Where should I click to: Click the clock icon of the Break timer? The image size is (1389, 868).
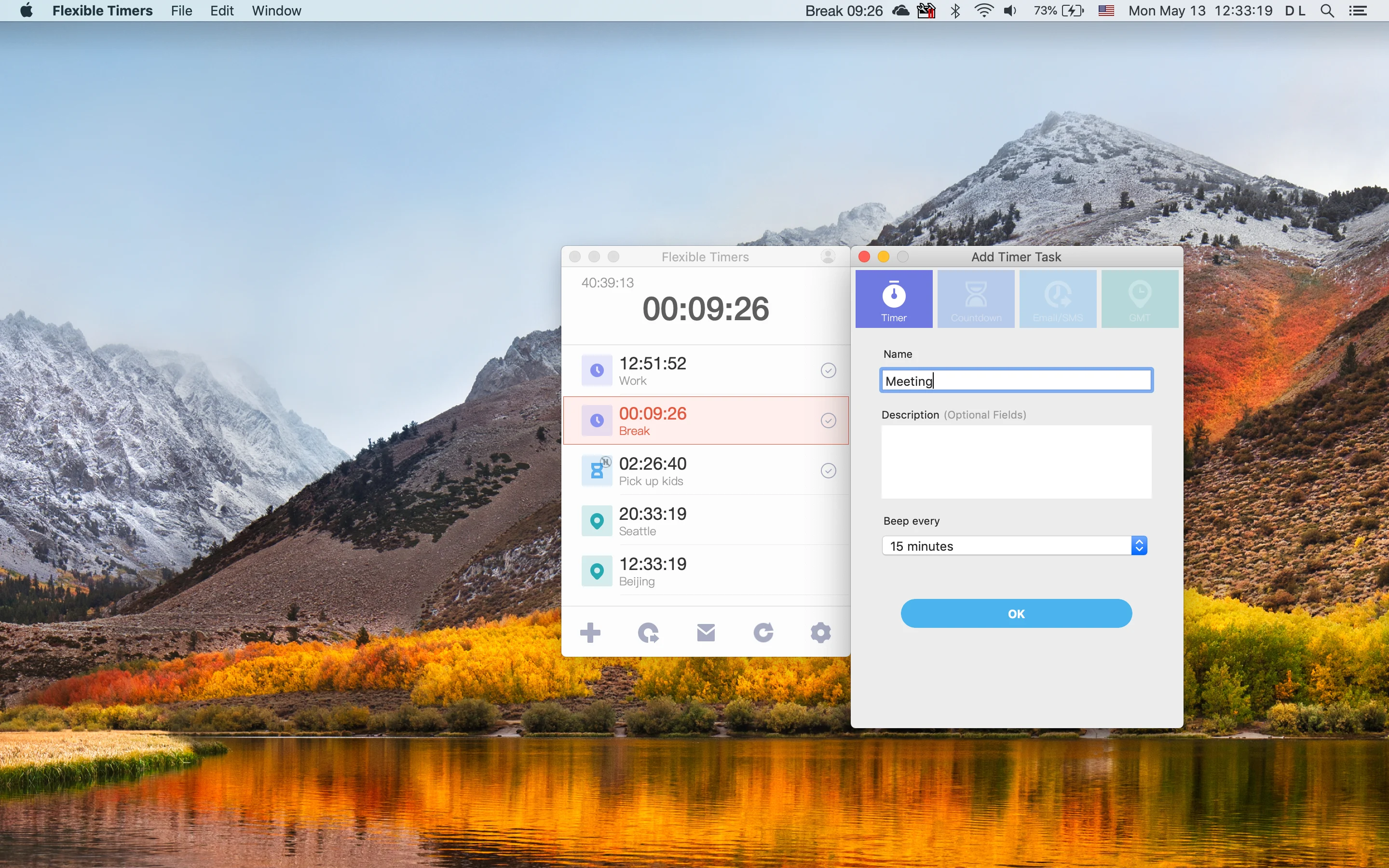click(x=596, y=420)
